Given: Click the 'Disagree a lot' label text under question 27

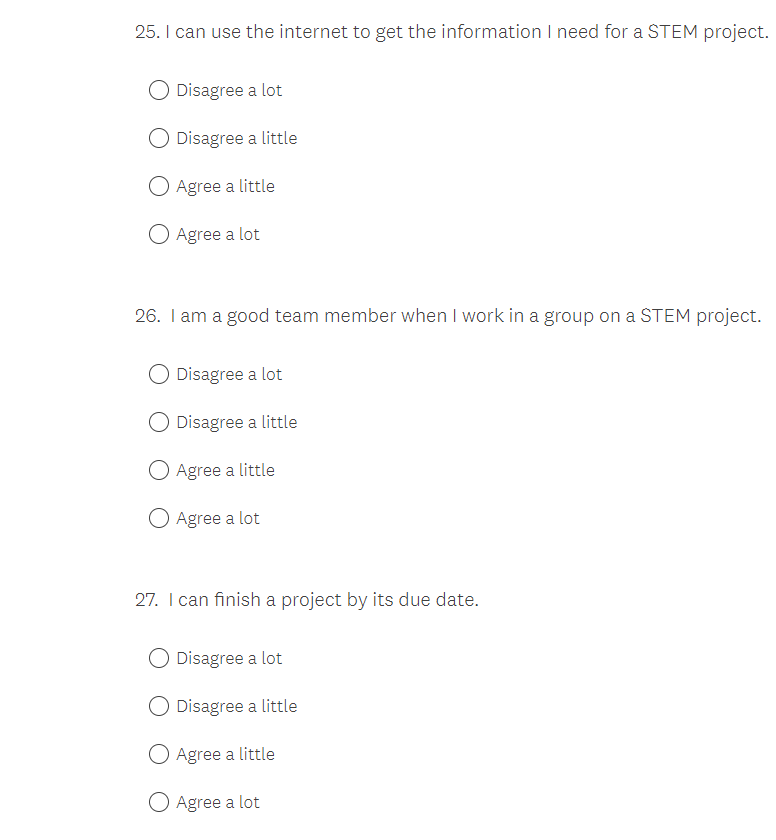Looking at the screenshot, I should click(229, 659).
